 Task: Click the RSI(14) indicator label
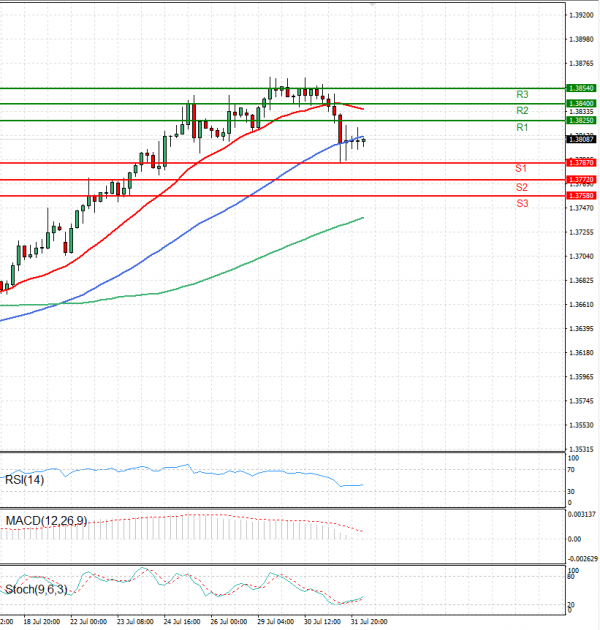(x=25, y=480)
